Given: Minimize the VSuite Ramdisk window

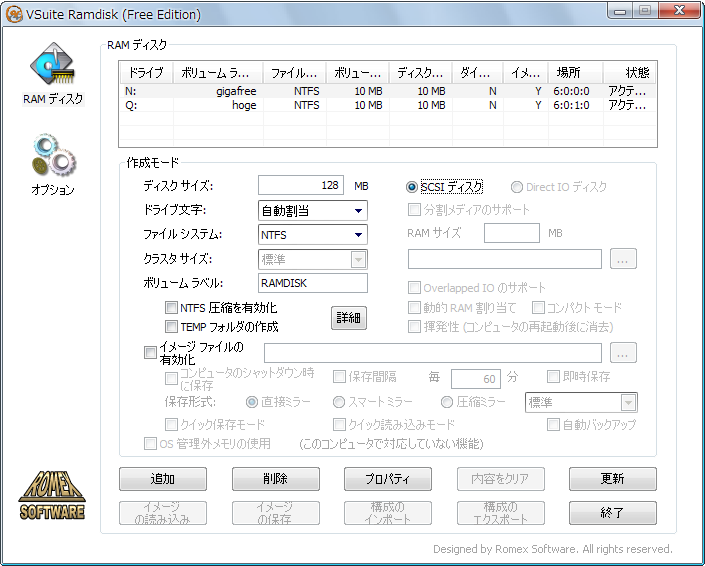Looking at the screenshot, I should 620,11.
